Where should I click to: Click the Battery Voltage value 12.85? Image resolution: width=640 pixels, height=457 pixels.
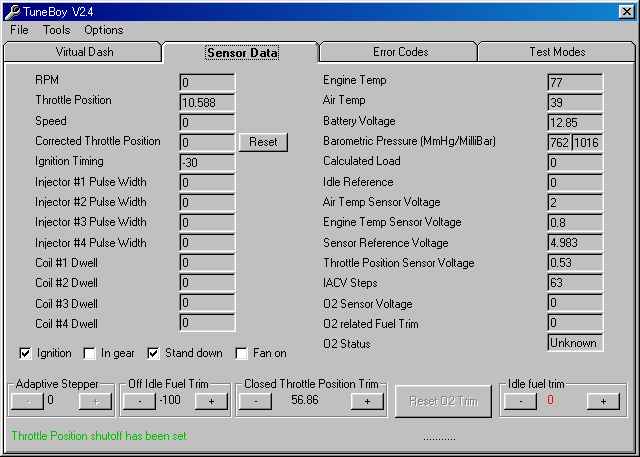pyautogui.click(x=575, y=122)
